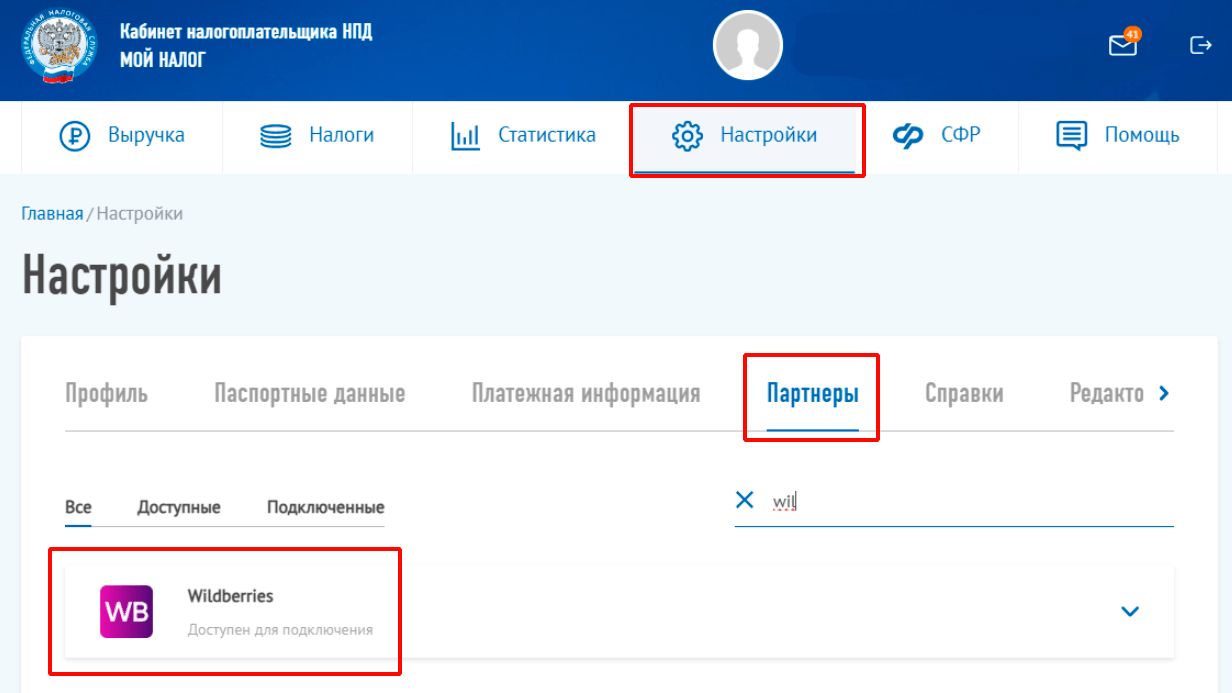Click the Доступен для подключения status text
This screenshot has width=1232, height=693.
pos(280,630)
